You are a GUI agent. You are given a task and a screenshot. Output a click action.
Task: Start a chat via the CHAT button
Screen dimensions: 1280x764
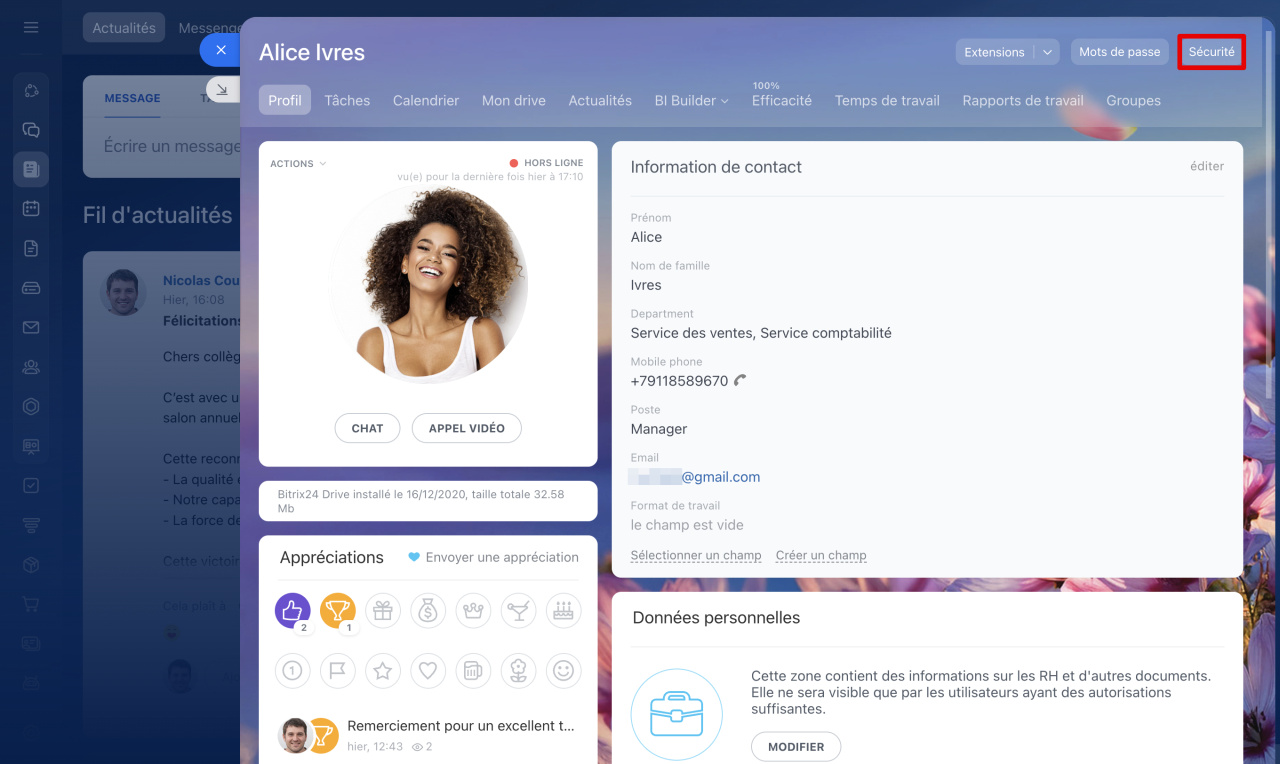coord(367,428)
